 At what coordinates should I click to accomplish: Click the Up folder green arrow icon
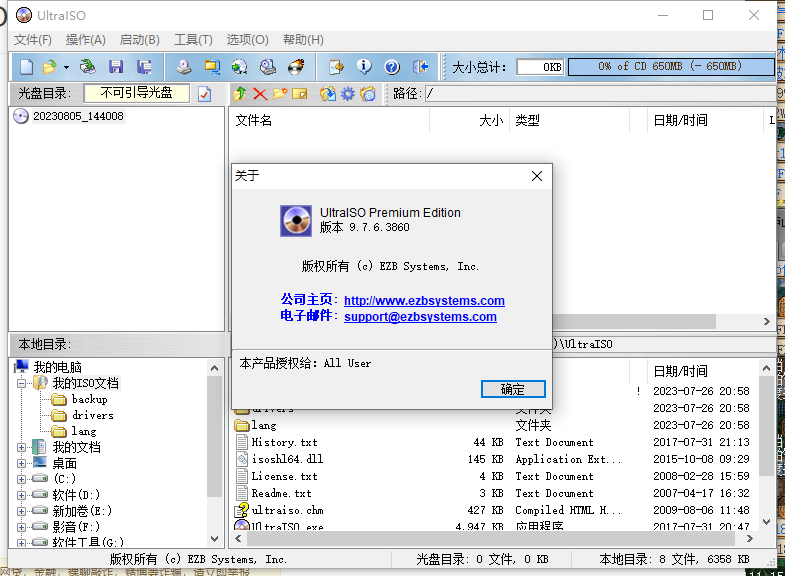coord(240,94)
